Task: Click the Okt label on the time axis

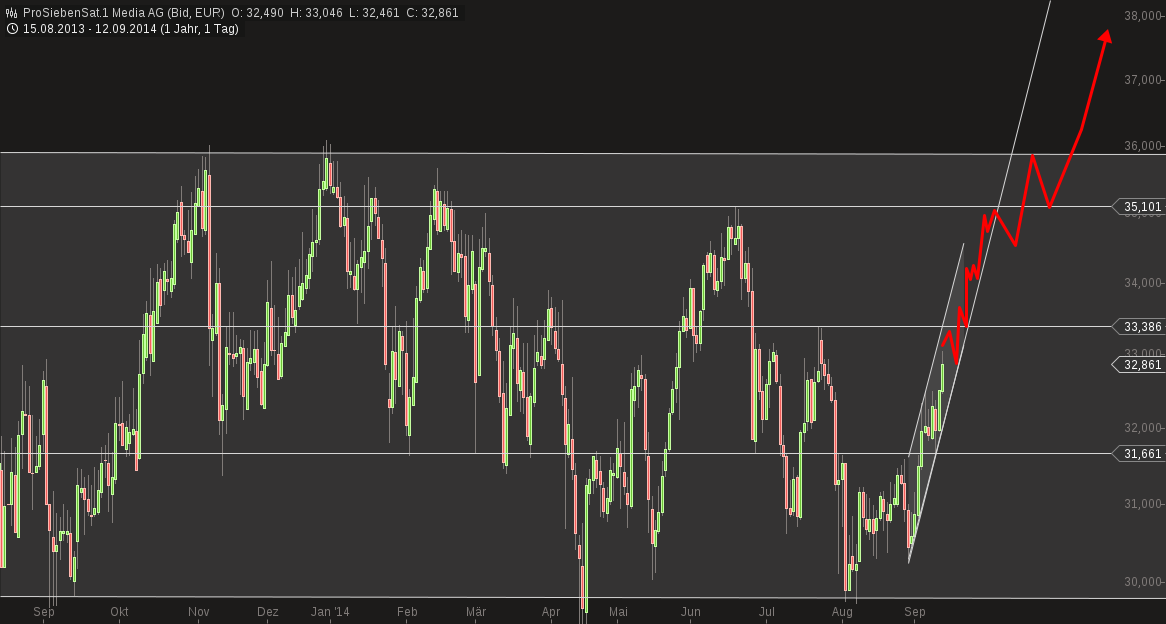Action: 119,612
